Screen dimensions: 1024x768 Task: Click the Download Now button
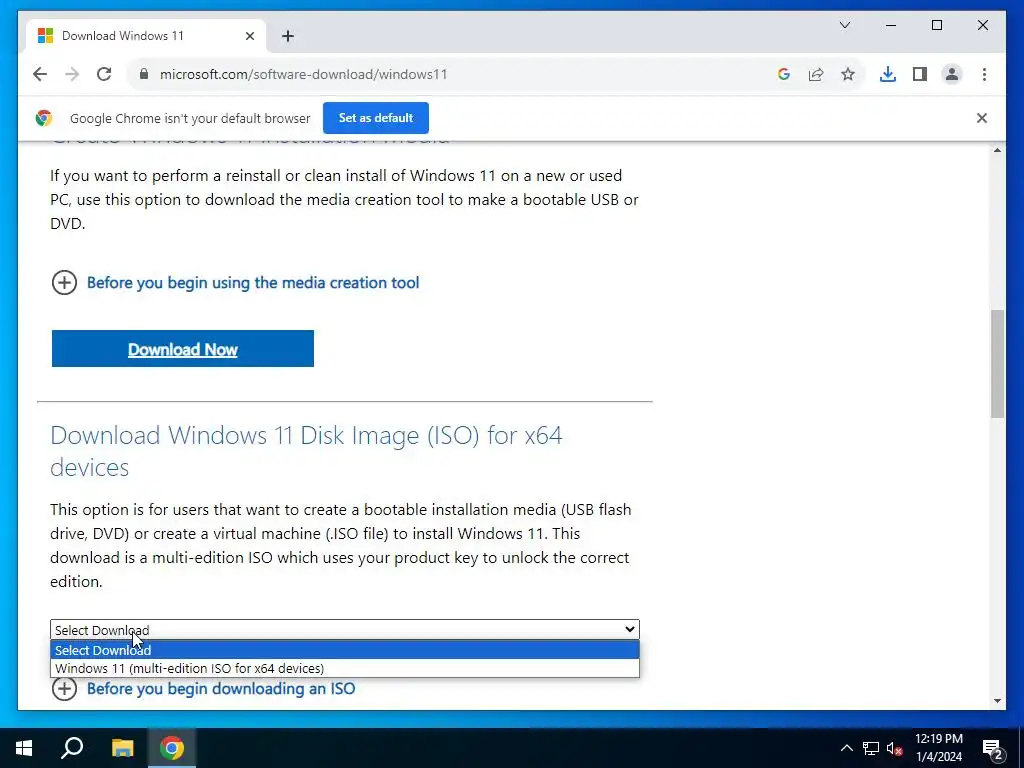click(x=183, y=349)
